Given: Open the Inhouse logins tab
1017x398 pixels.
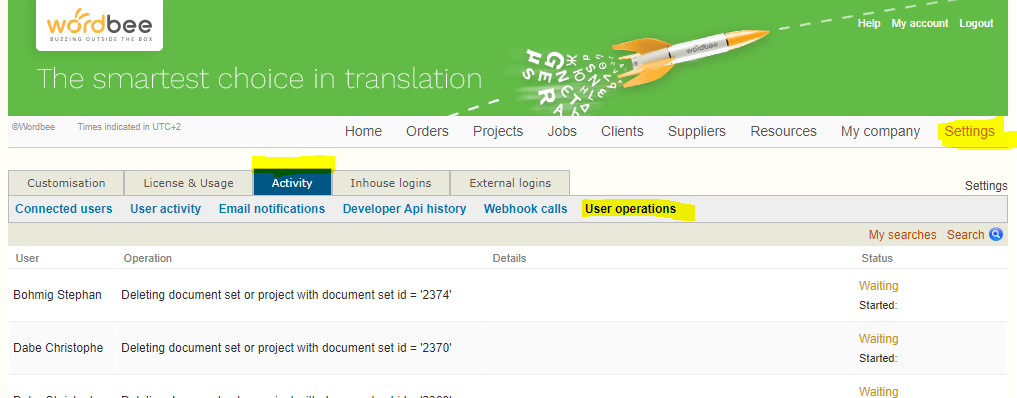Looking at the screenshot, I should coord(390,183).
